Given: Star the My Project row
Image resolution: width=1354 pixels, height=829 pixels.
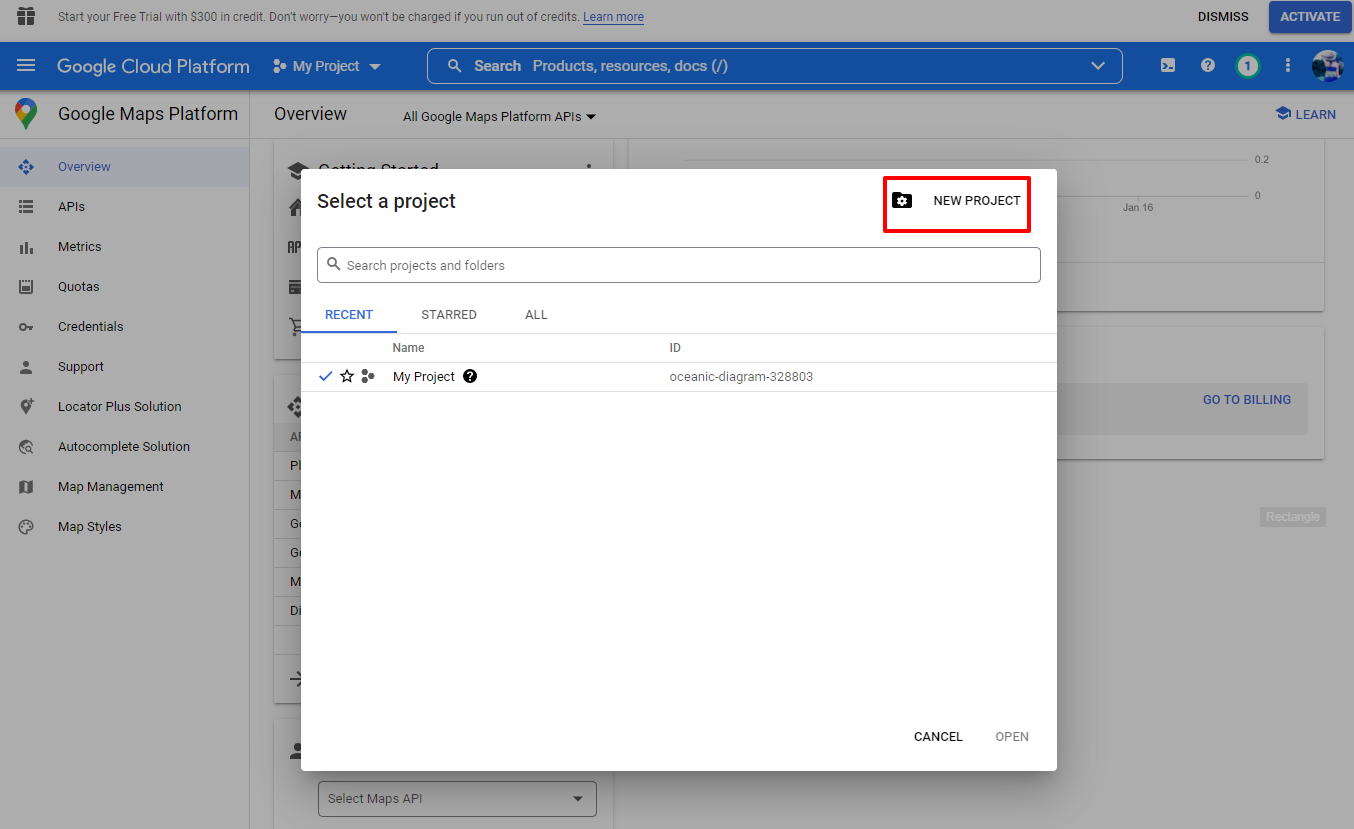Looking at the screenshot, I should tap(347, 377).
